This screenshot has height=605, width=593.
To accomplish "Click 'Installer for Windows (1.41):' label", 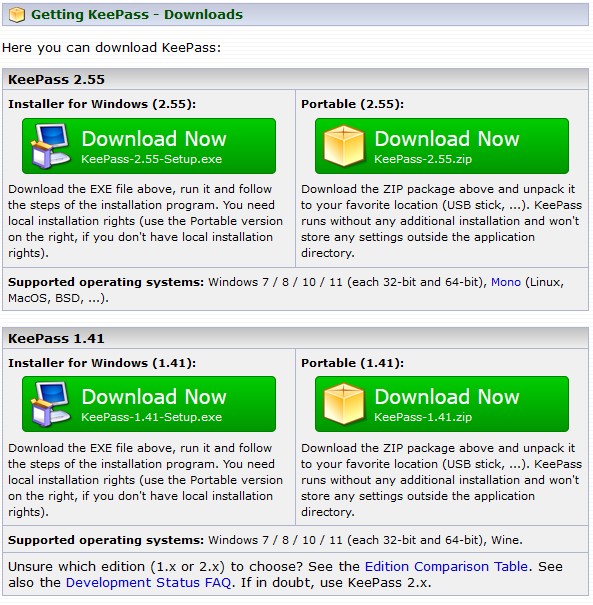I will 102,363.
